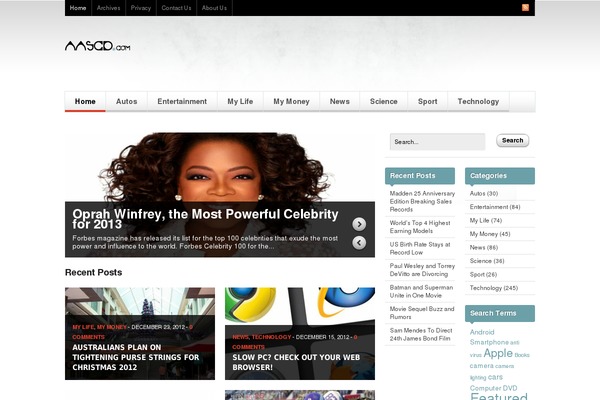Open Oprah Winfrey Most Powerful Celebrity headline
Viewport: 600px width, 400px height.
205,219
